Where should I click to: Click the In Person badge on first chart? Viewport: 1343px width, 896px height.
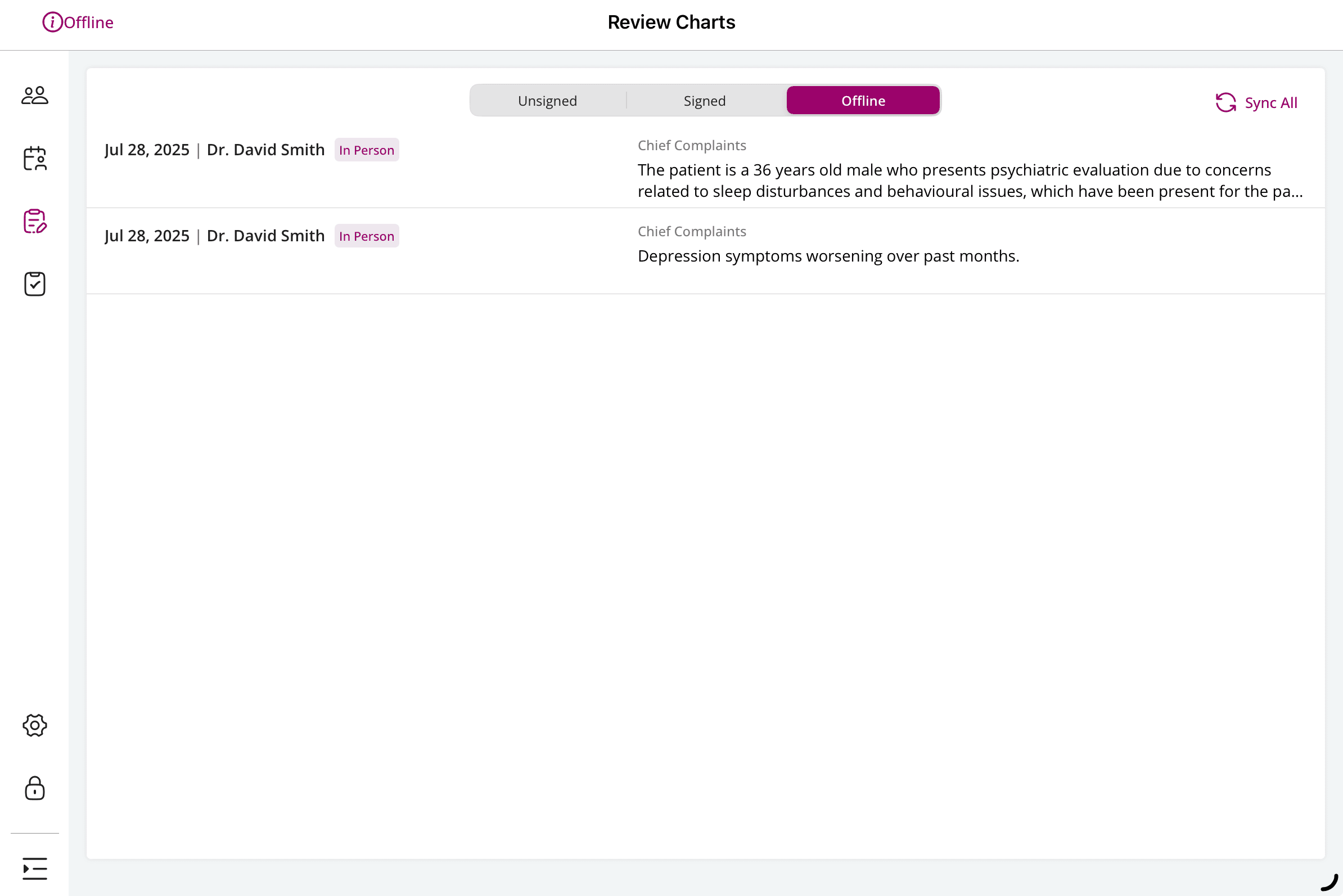[x=366, y=150]
